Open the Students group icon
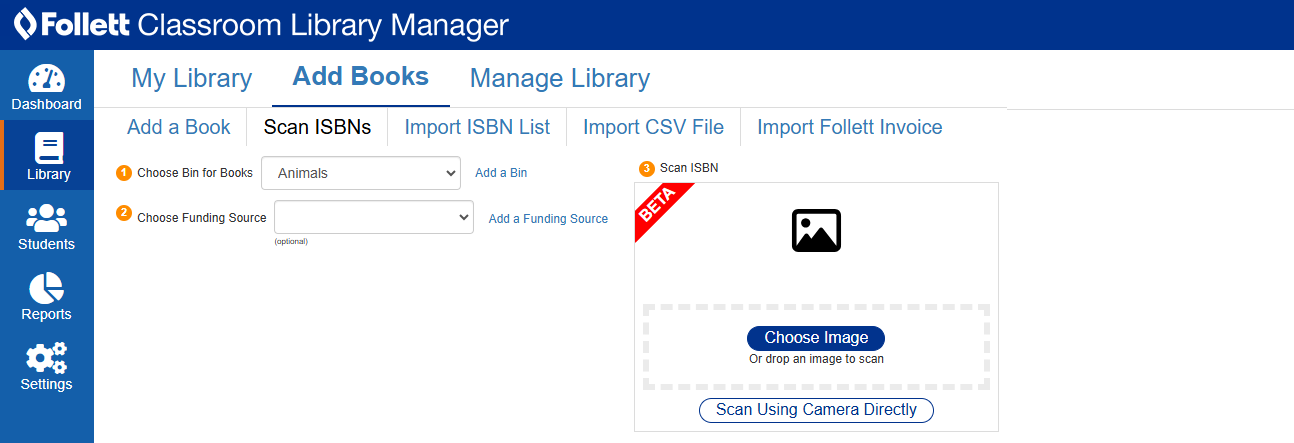This screenshot has height=443, width=1294. [x=46, y=218]
